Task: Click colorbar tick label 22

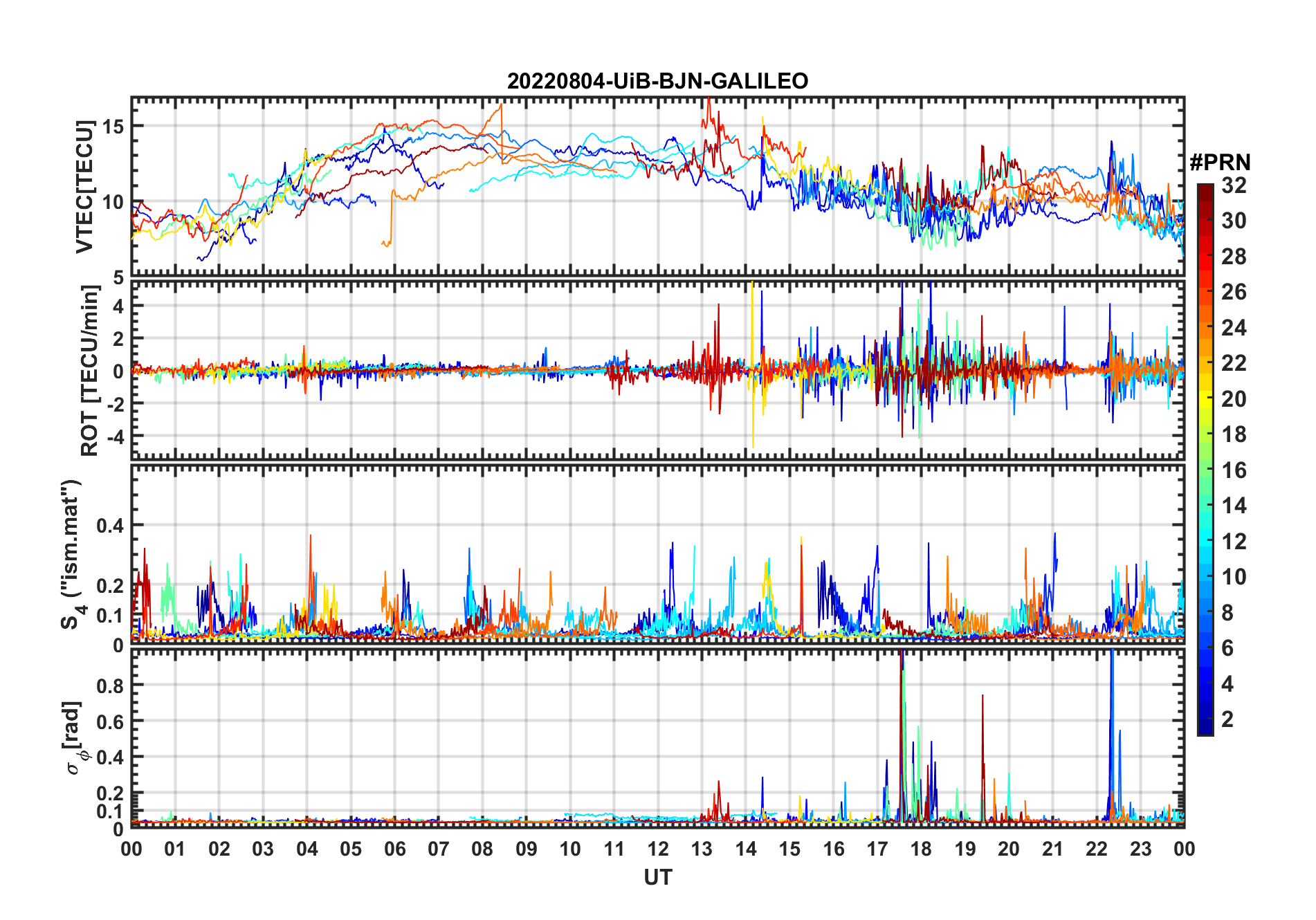Action: [x=1234, y=363]
